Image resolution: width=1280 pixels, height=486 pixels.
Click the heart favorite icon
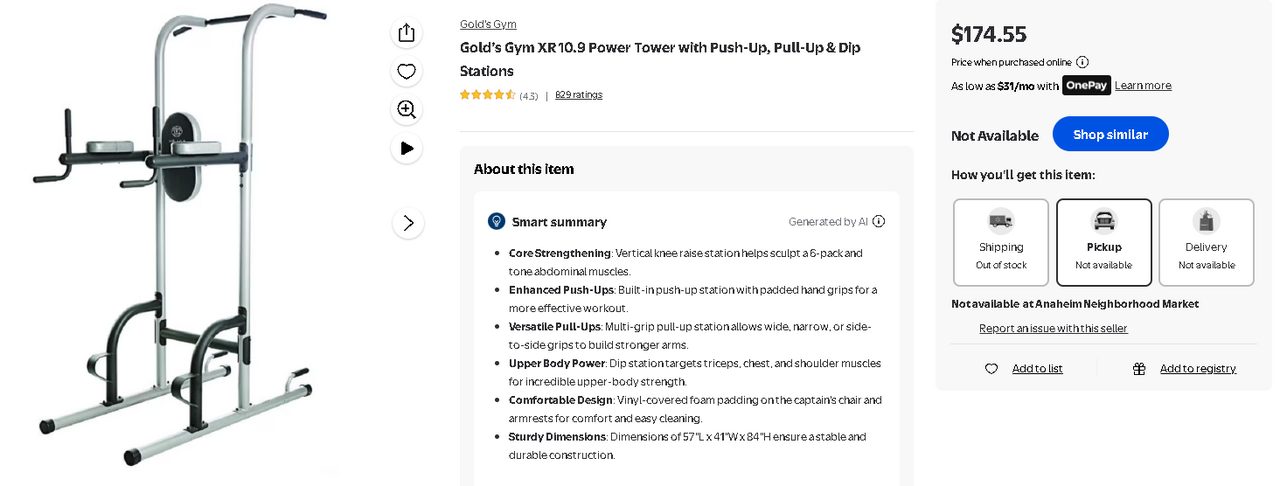click(x=406, y=71)
